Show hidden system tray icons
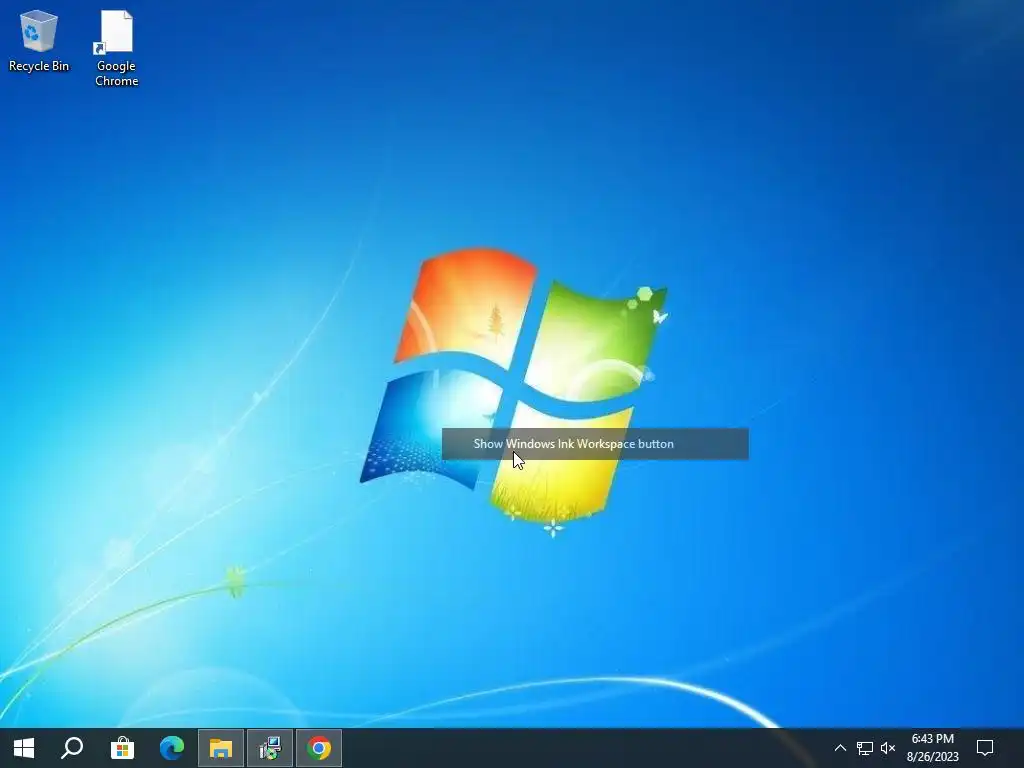 coord(840,748)
